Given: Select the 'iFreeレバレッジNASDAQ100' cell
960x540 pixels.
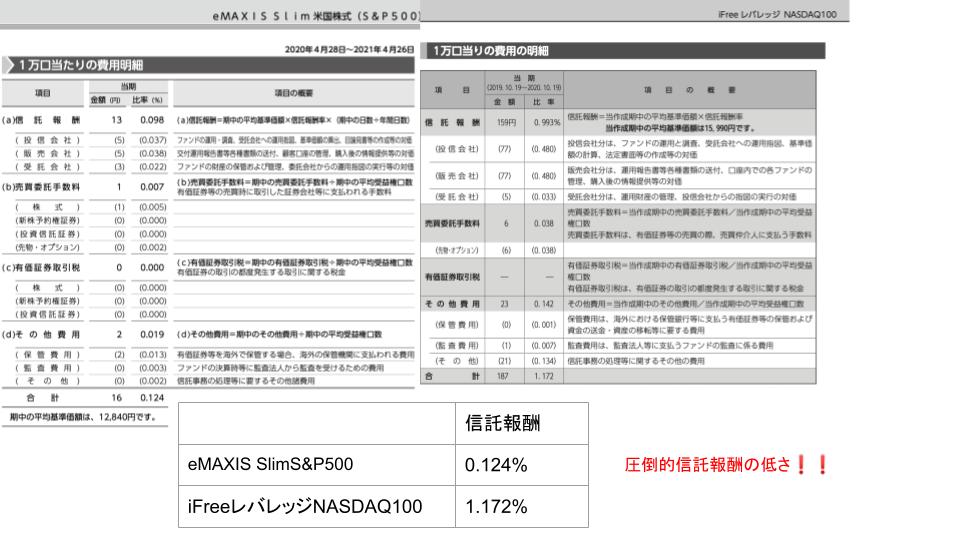Looking at the screenshot, I should point(305,506).
